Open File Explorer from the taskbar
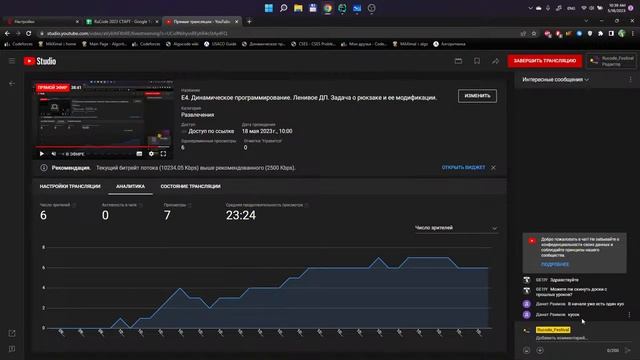640x360 pixels. point(298,8)
